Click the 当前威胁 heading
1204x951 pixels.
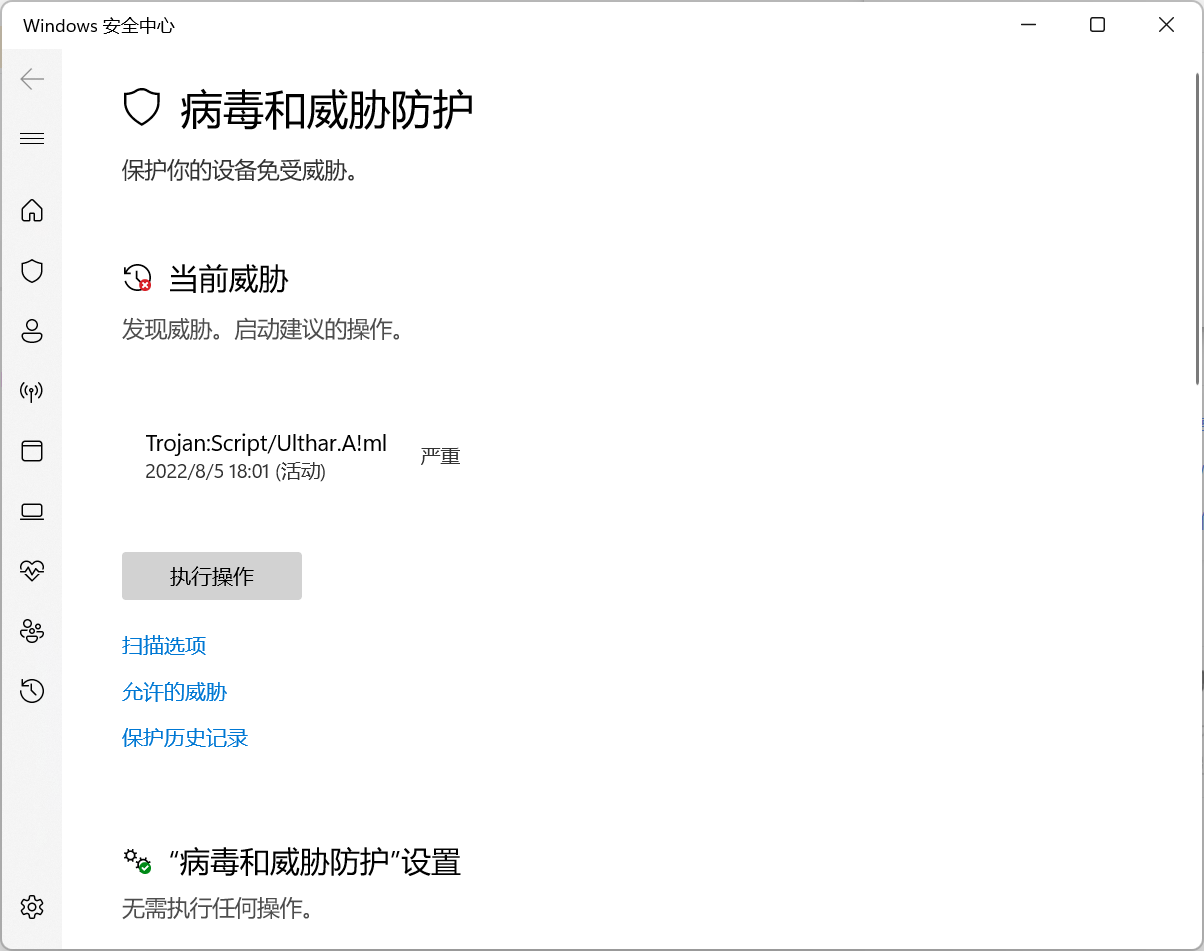point(229,279)
